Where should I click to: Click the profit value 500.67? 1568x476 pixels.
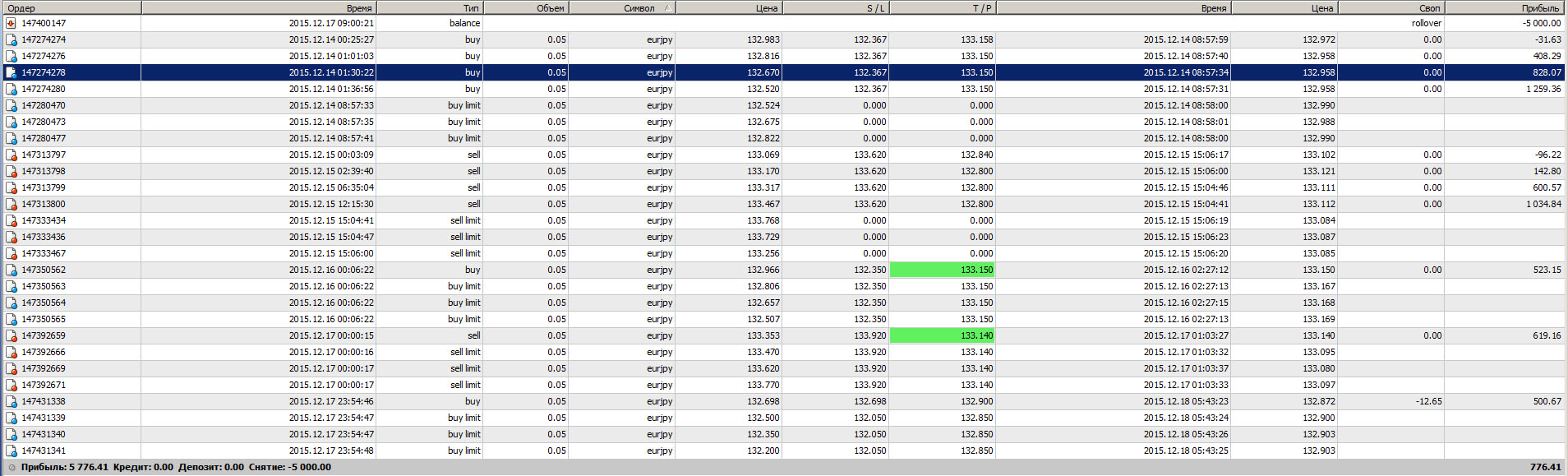click(1547, 401)
